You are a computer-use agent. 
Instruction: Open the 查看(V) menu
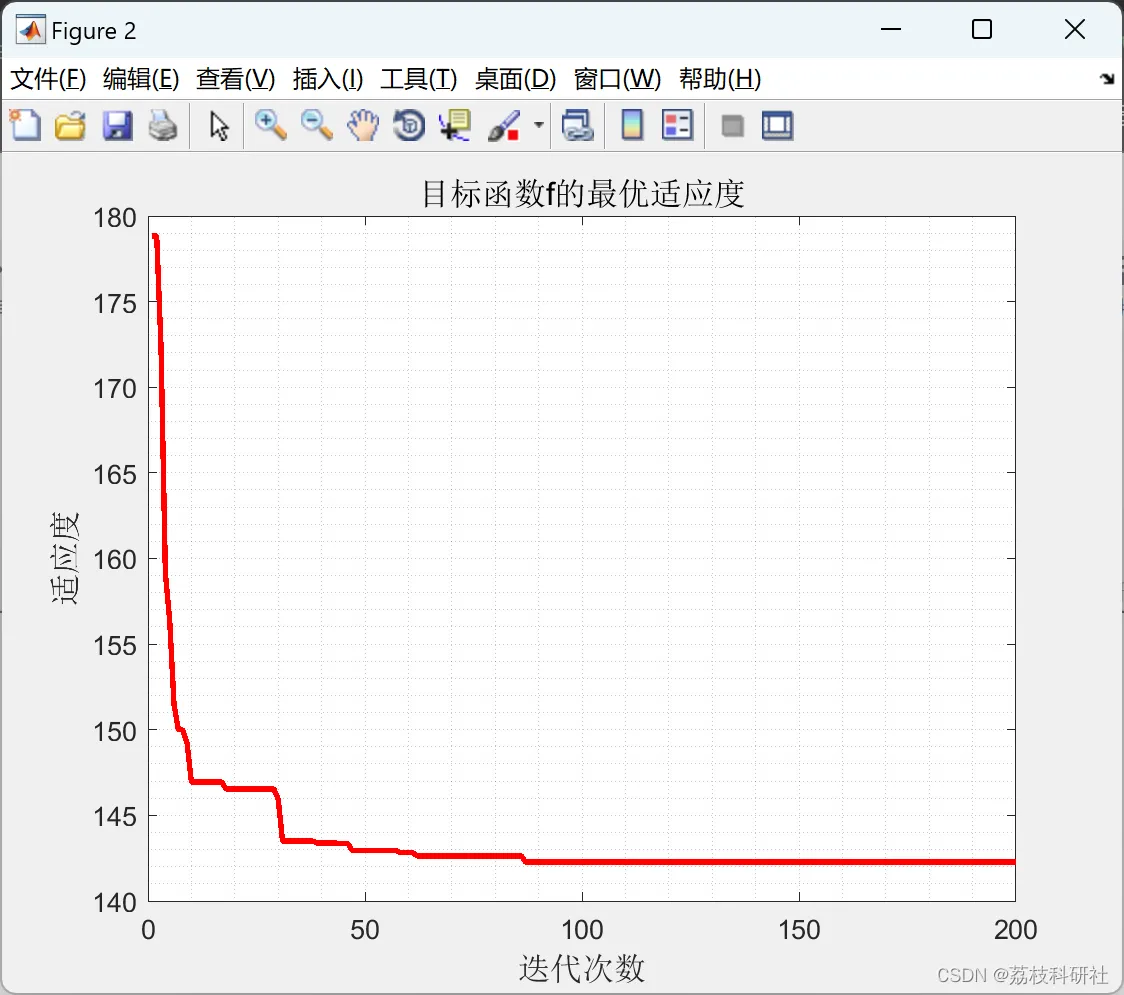[x=236, y=79]
